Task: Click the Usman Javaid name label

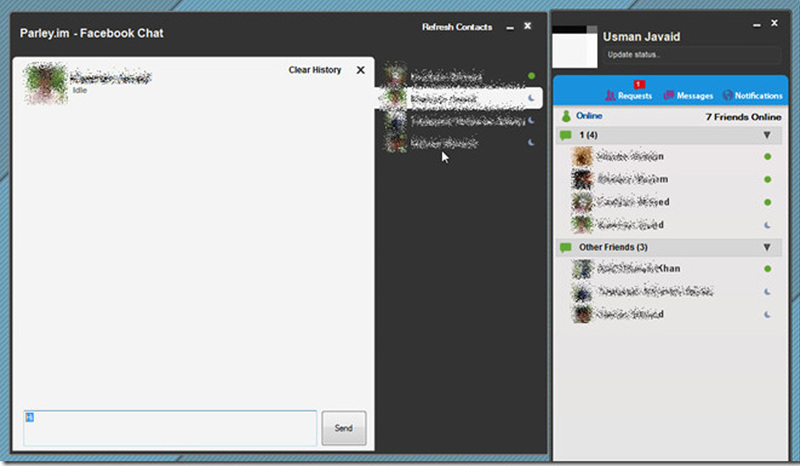Action: (641, 37)
